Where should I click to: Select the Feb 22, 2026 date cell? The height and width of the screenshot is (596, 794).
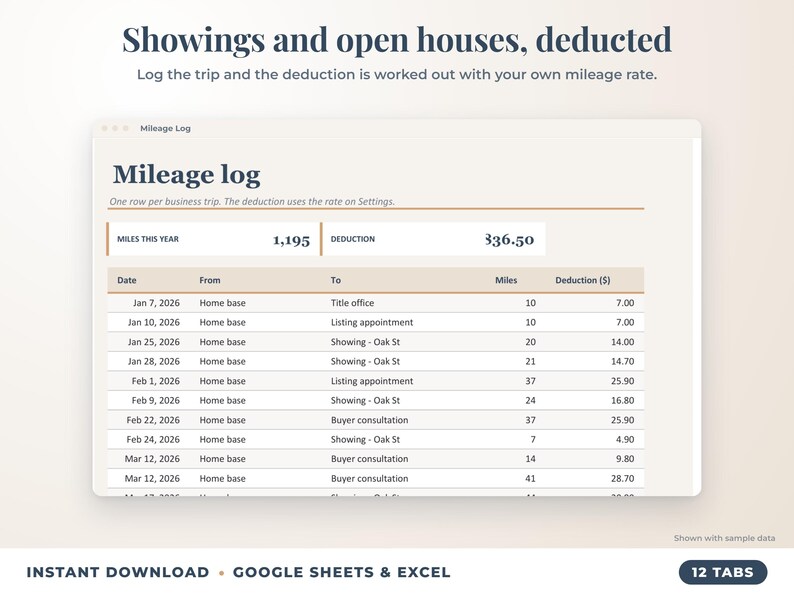click(x=153, y=420)
